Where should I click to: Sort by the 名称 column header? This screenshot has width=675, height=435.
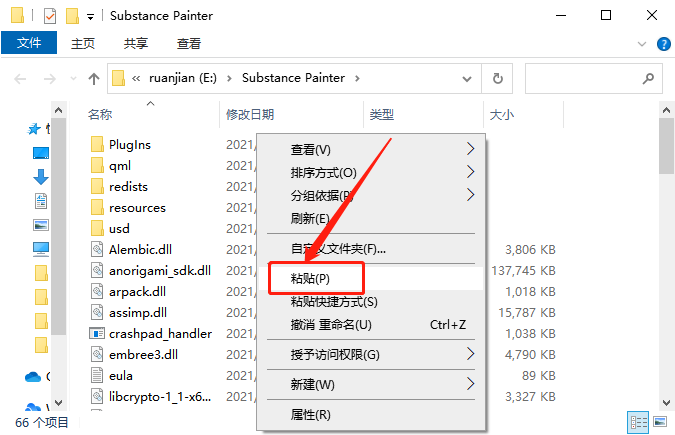100,115
